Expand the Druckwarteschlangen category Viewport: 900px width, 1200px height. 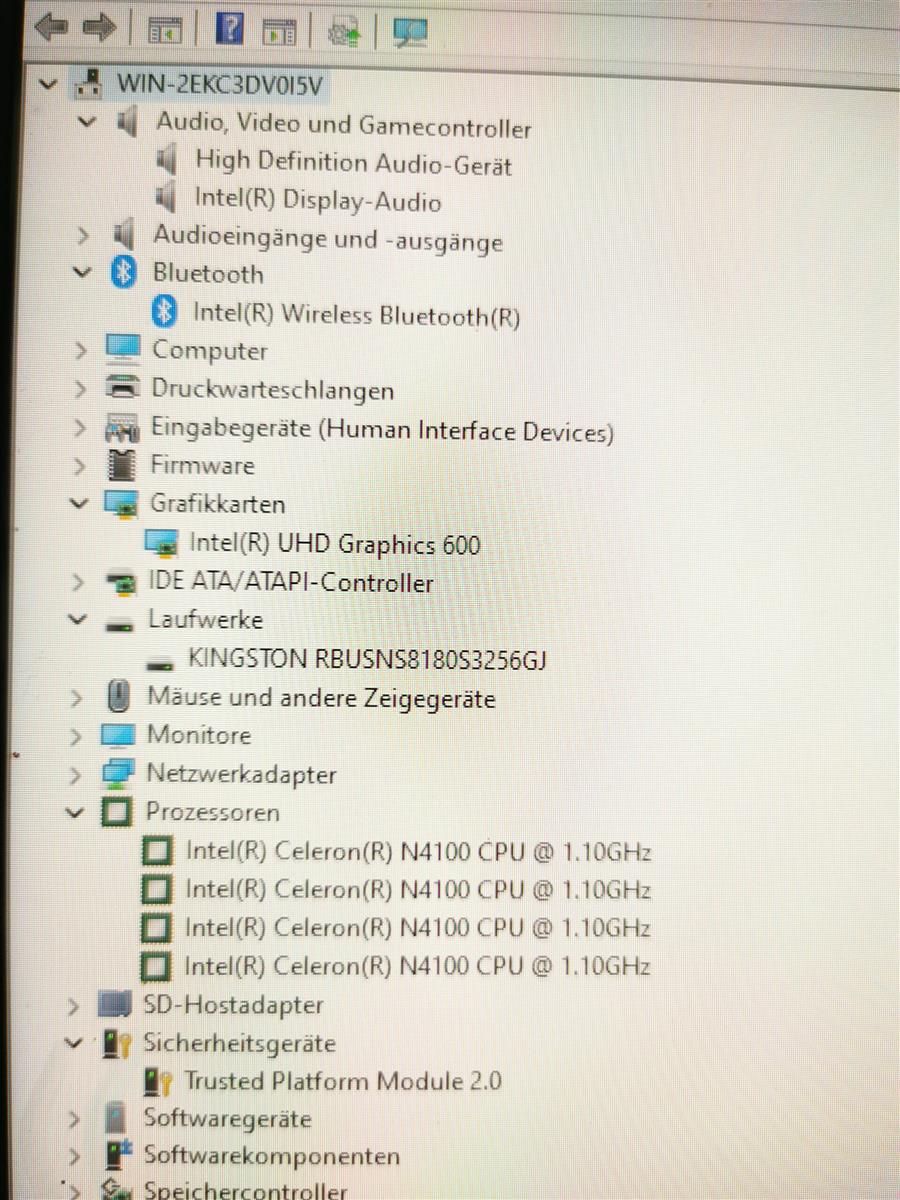(80, 390)
